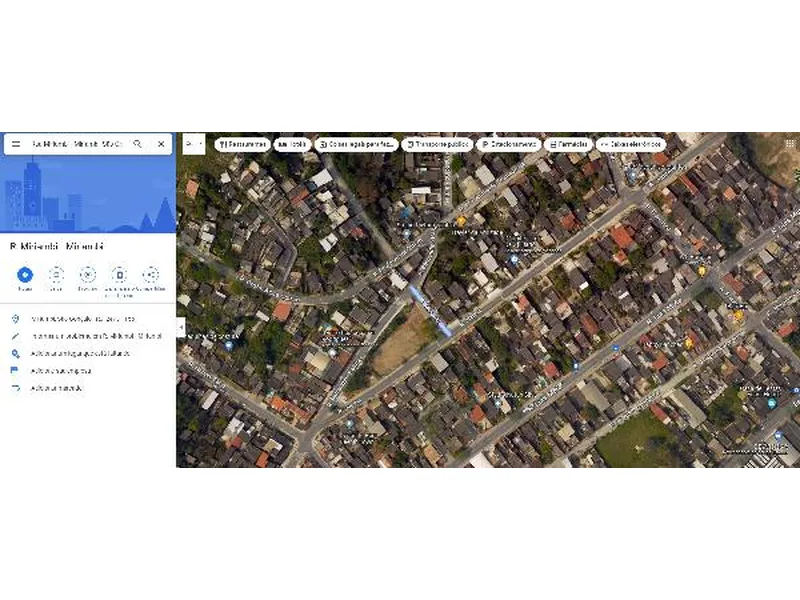Click the highlighted blue street segment
800x600 pixels.
coord(430,311)
